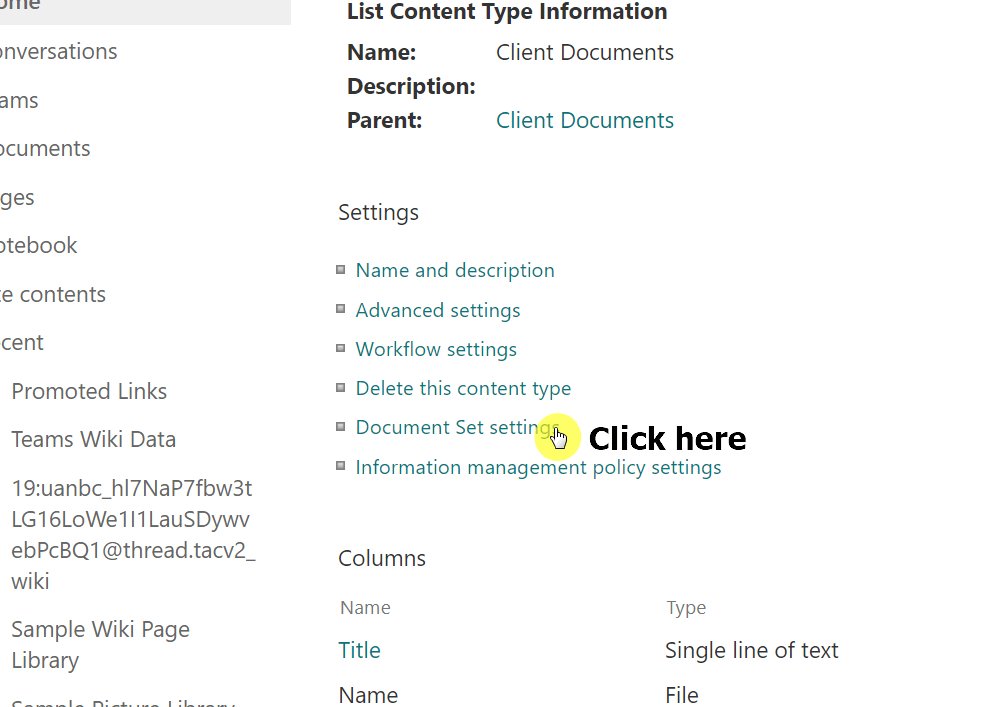Select Recent in the sidebar

point(22,343)
